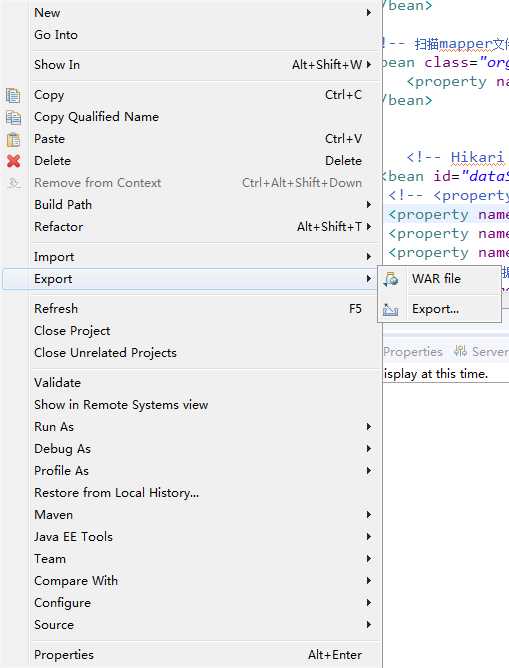Click the highlighted property line in editor
This screenshot has width=509, height=668.
(x=446, y=214)
